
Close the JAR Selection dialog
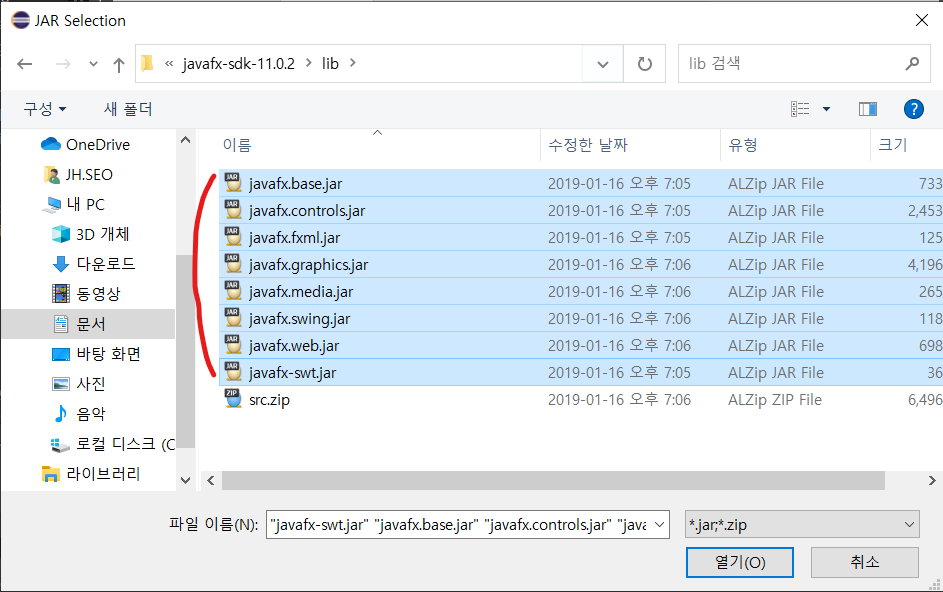click(x=921, y=20)
